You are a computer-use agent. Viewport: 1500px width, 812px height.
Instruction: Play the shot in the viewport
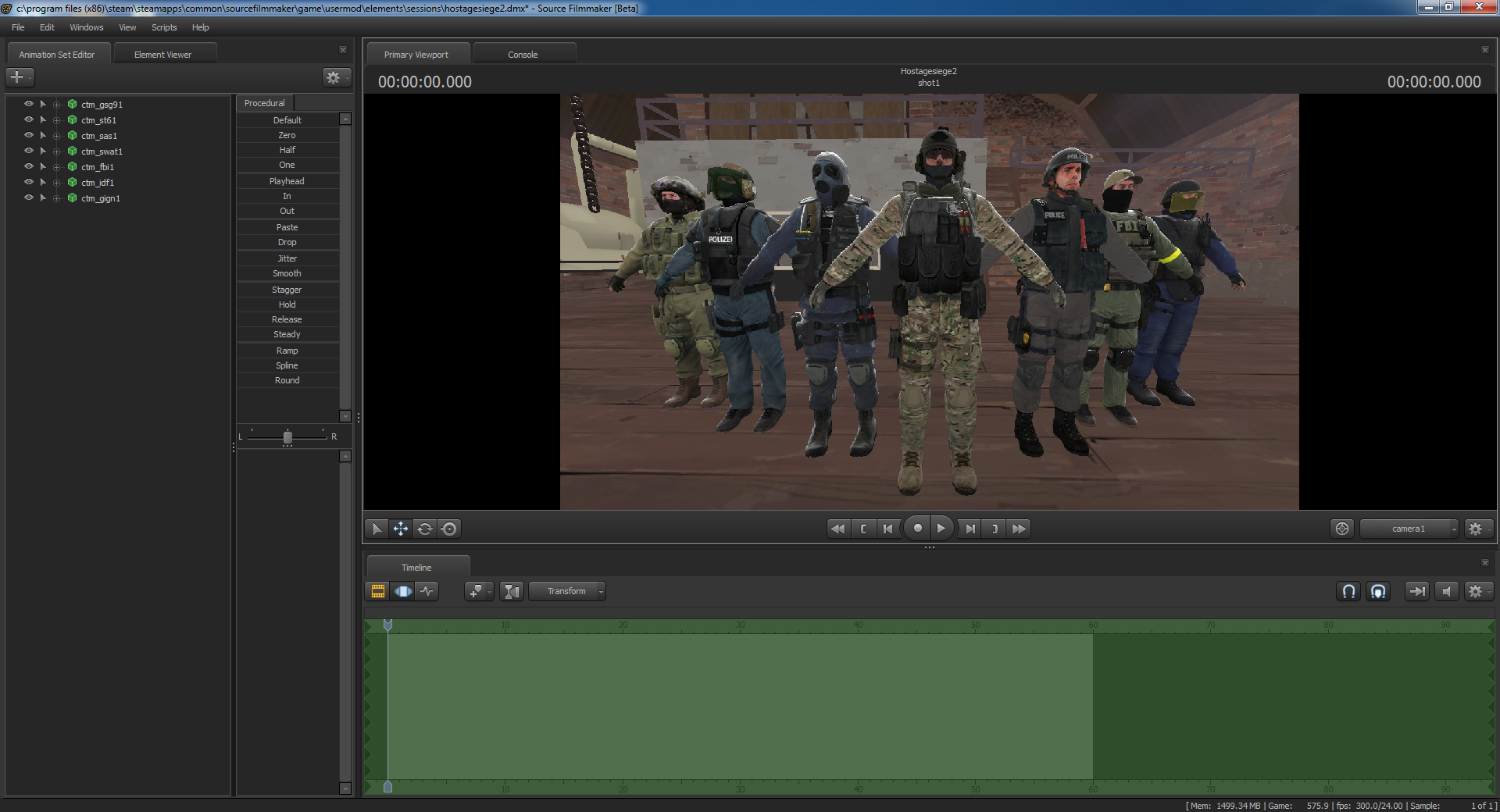pyautogui.click(x=941, y=529)
